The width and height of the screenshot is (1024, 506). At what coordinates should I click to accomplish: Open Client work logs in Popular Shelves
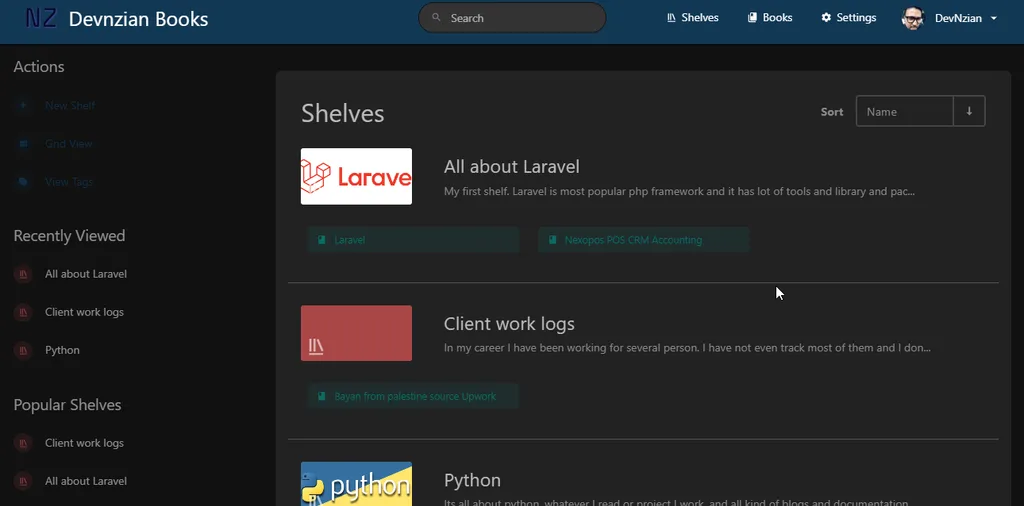point(84,443)
